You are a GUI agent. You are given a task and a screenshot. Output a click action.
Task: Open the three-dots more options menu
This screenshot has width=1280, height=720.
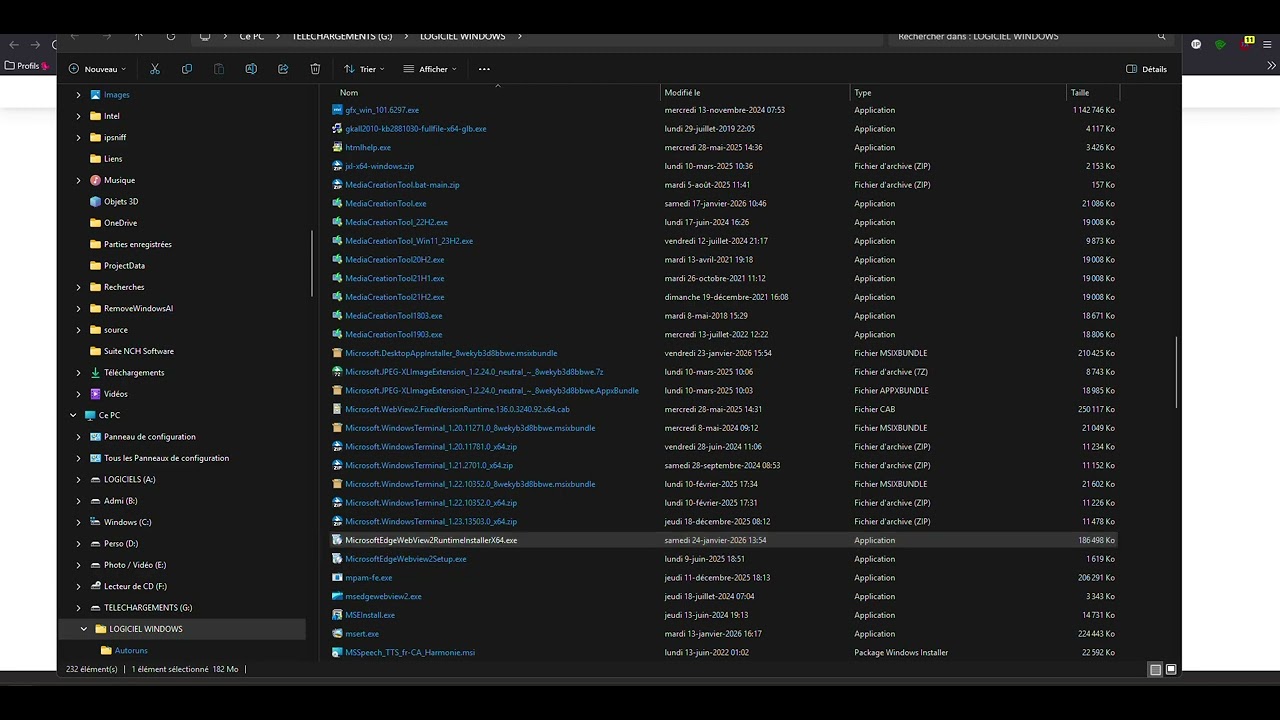[x=484, y=69]
